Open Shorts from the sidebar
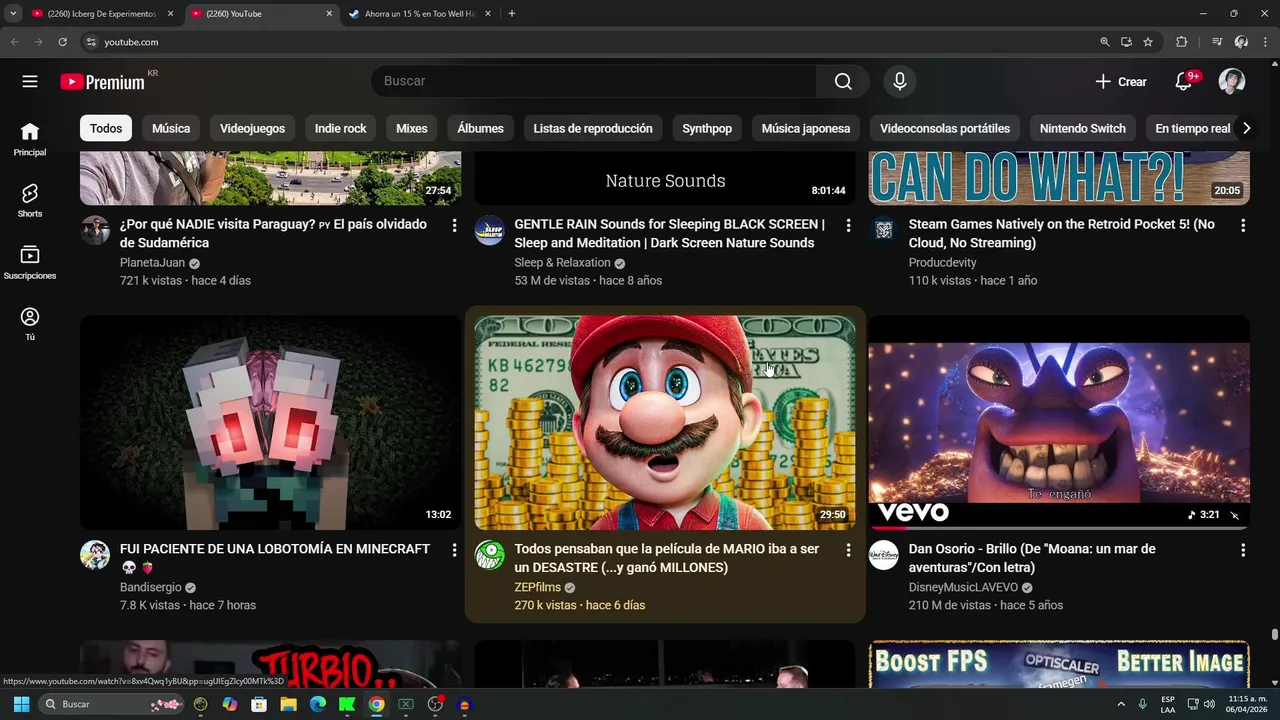Screen dimensions: 1280x720 pos(30,201)
